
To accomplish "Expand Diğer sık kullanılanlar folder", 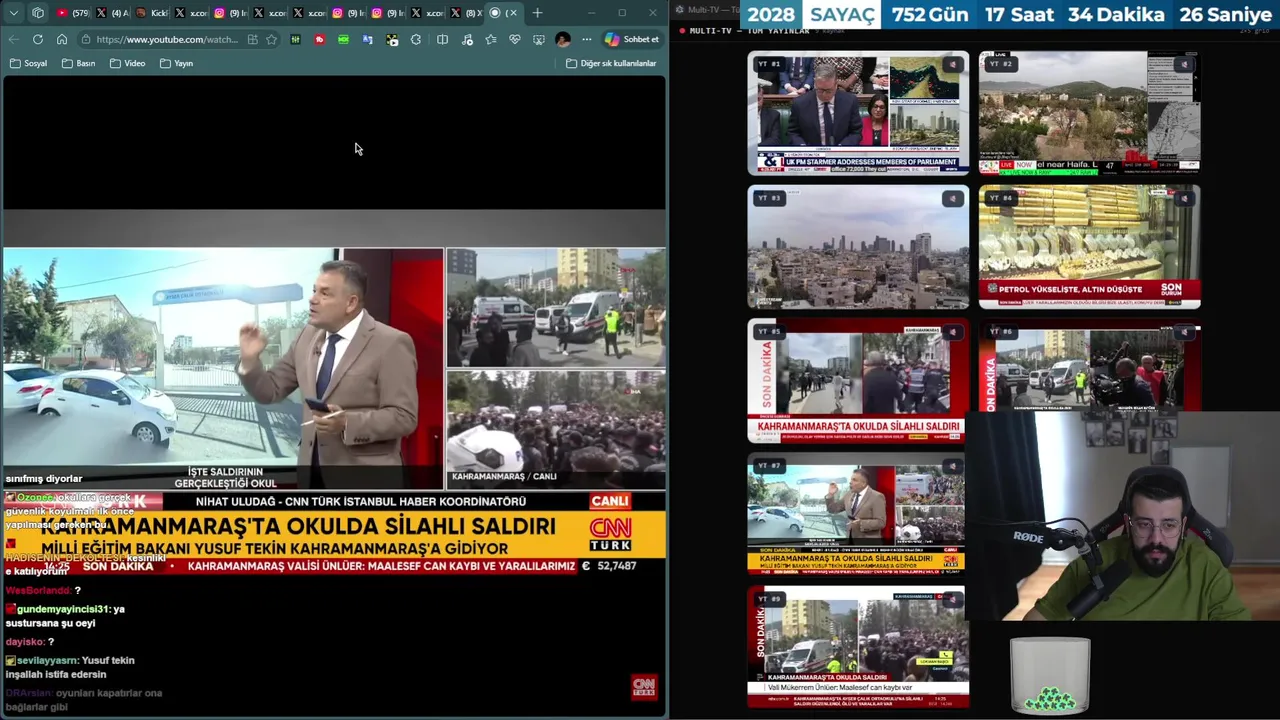I will [x=611, y=63].
